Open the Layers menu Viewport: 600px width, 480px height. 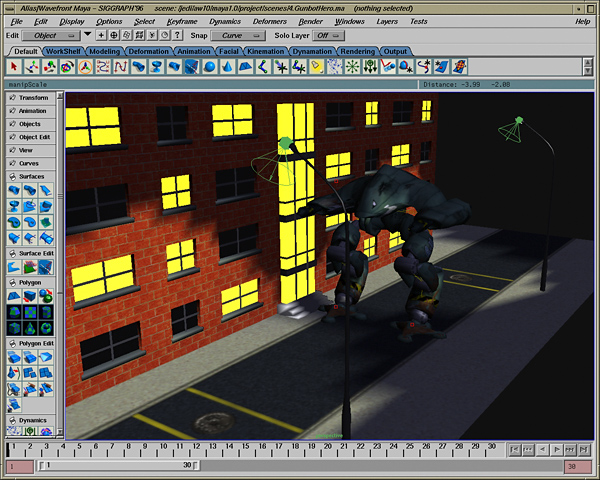click(x=387, y=21)
